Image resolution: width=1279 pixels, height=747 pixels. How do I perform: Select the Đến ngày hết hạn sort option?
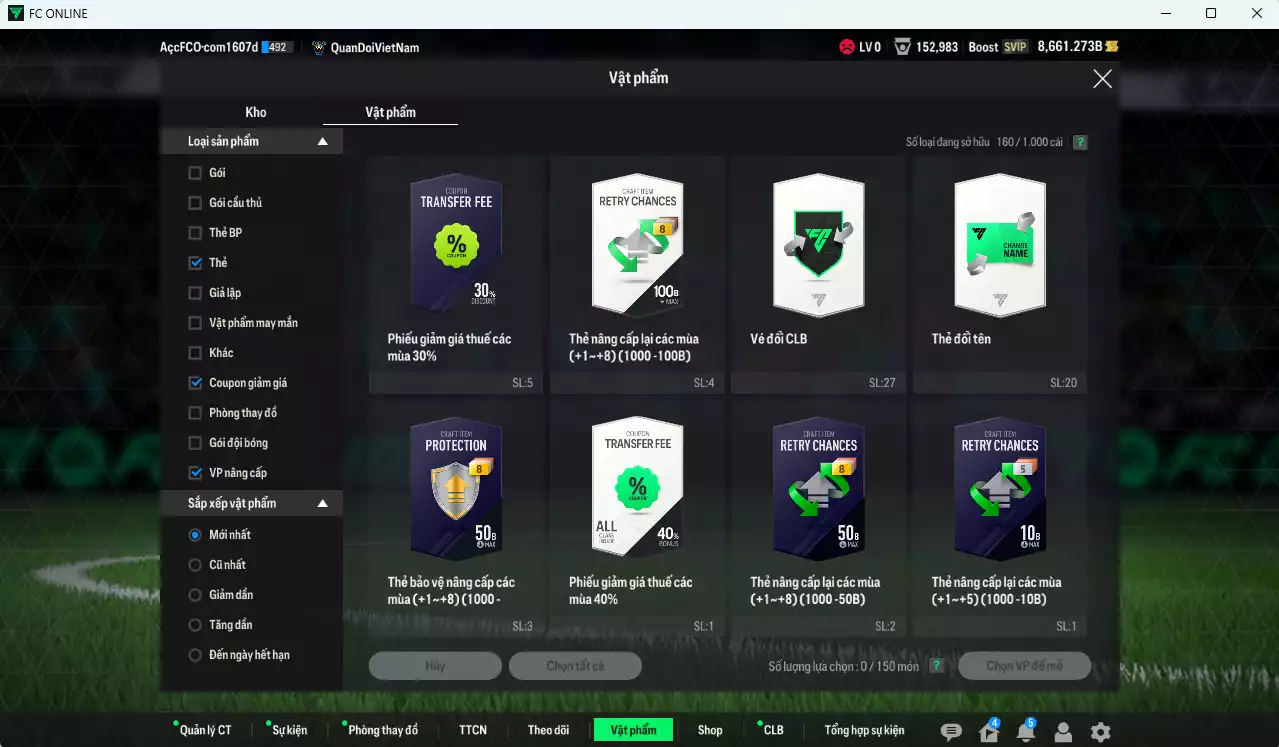click(x=195, y=655)
